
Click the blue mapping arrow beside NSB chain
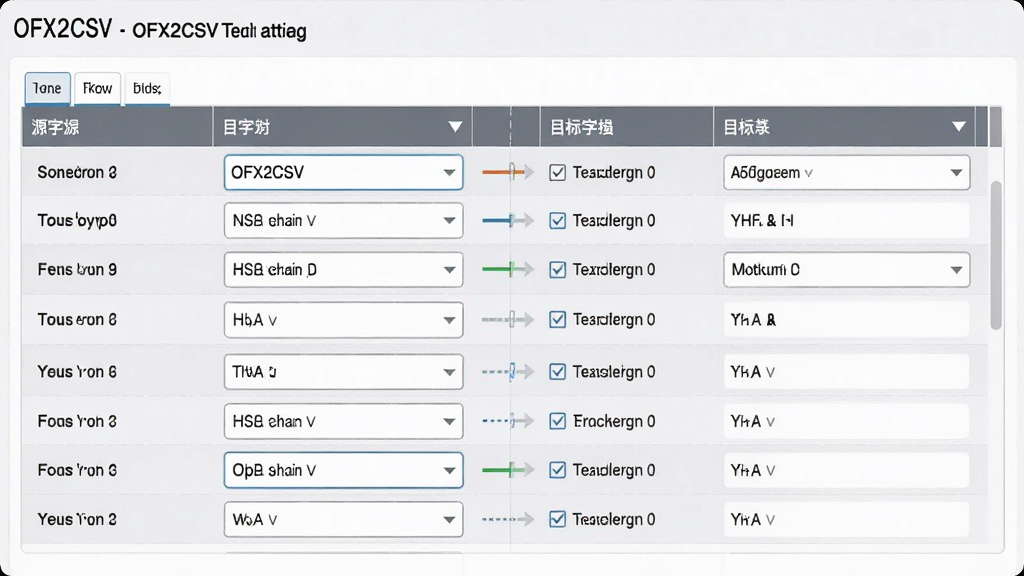click(508, 221)
